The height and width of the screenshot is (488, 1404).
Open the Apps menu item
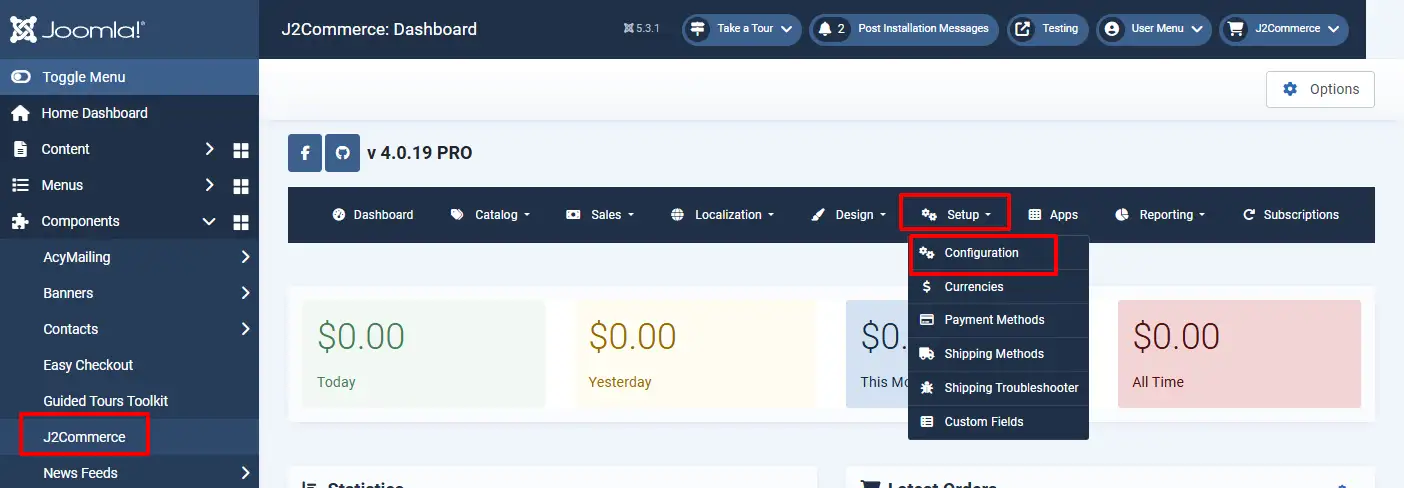coord(1053,215)
